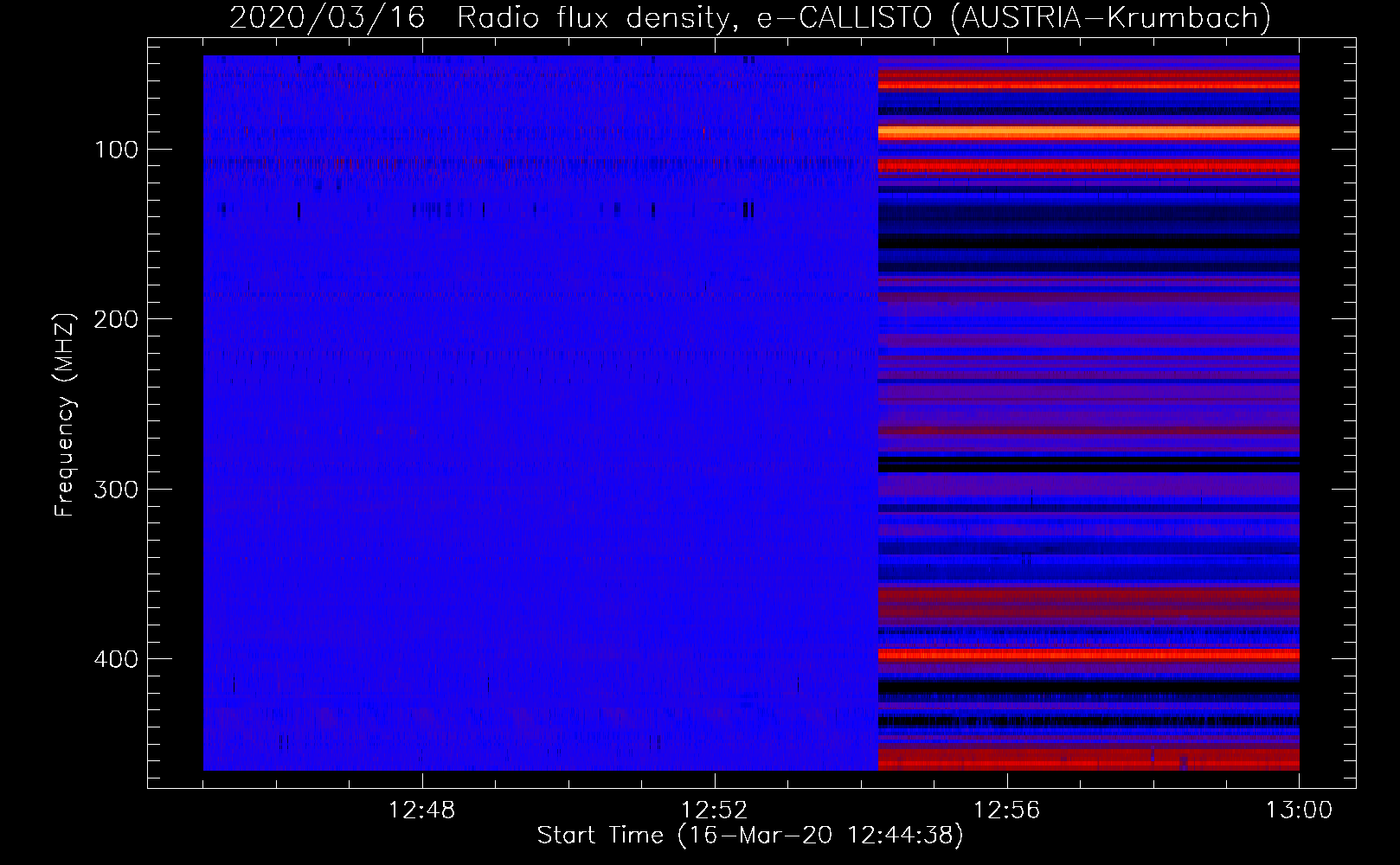
Task: Click the bright red band near 400 MHz
Action: pyautogui.click(x=1089, y=655)
